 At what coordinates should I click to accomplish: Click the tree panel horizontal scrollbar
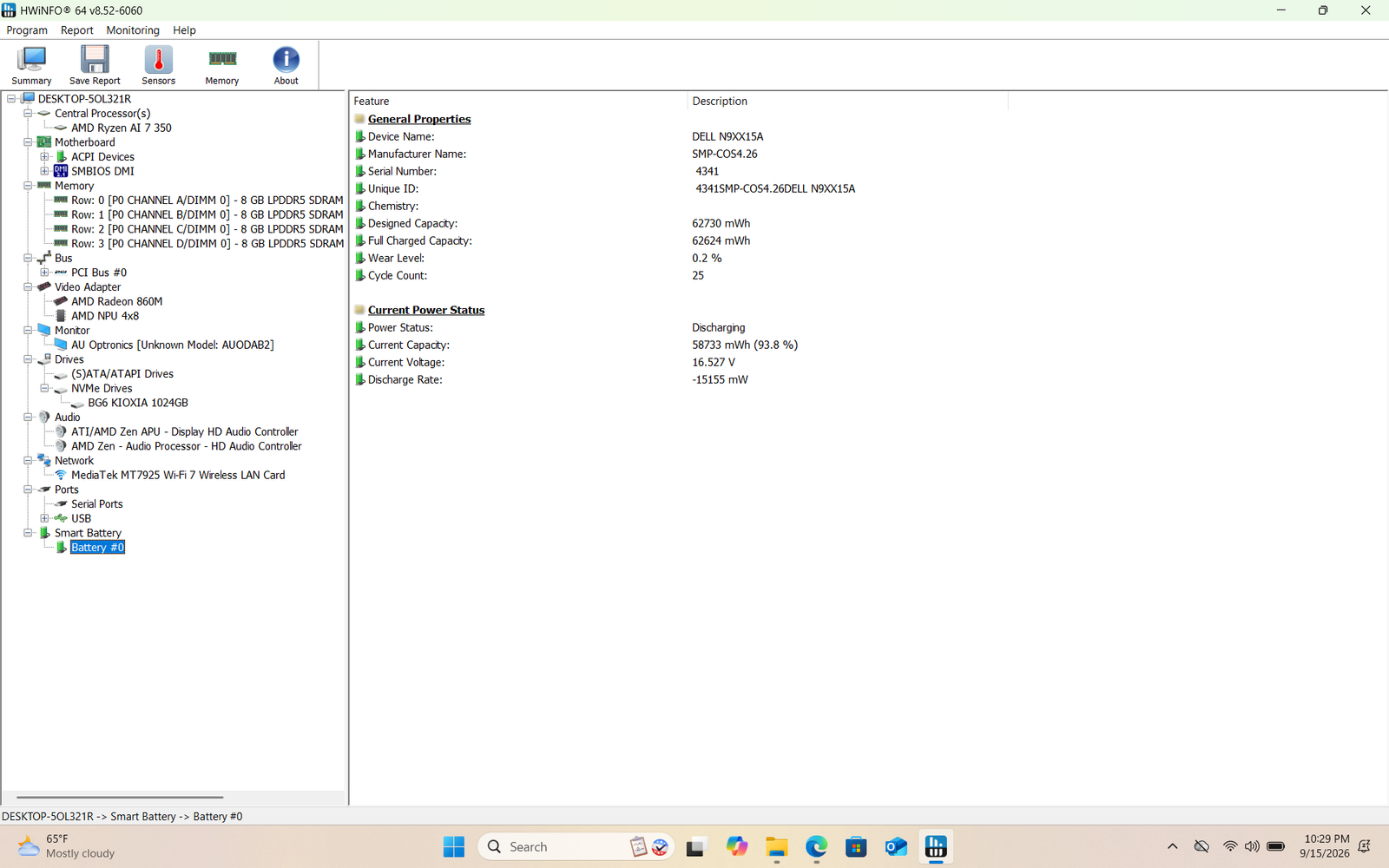[x=120, y=797]
